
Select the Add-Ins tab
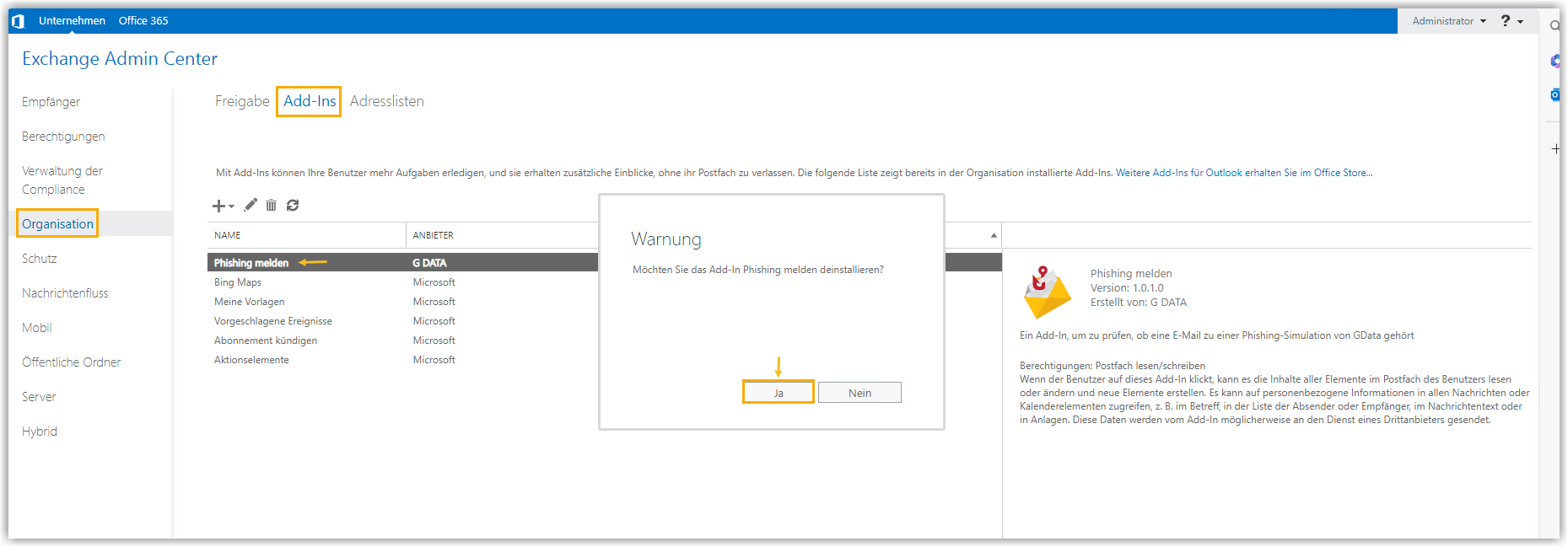click(310, 101)
